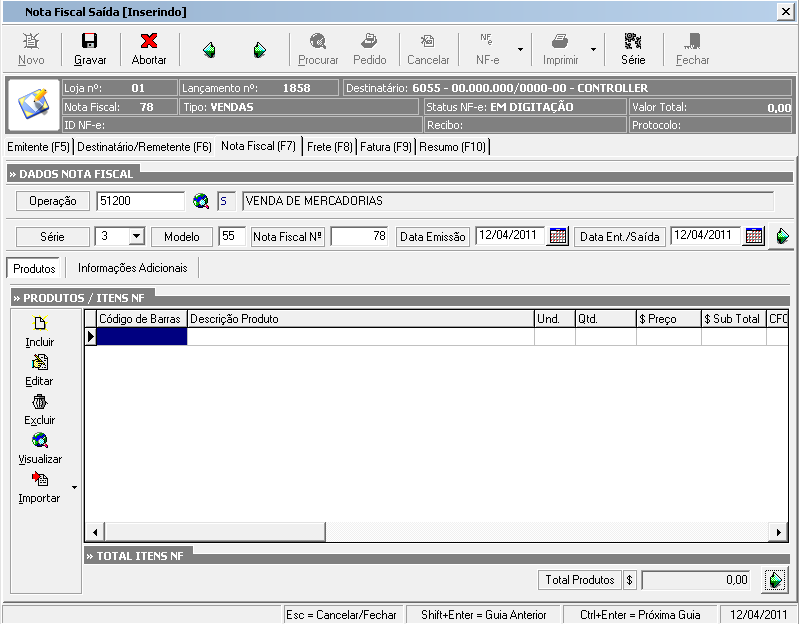This screenshot has height=624, width=799.
Task: Click the Visualizar item icon
Action: 40,441
